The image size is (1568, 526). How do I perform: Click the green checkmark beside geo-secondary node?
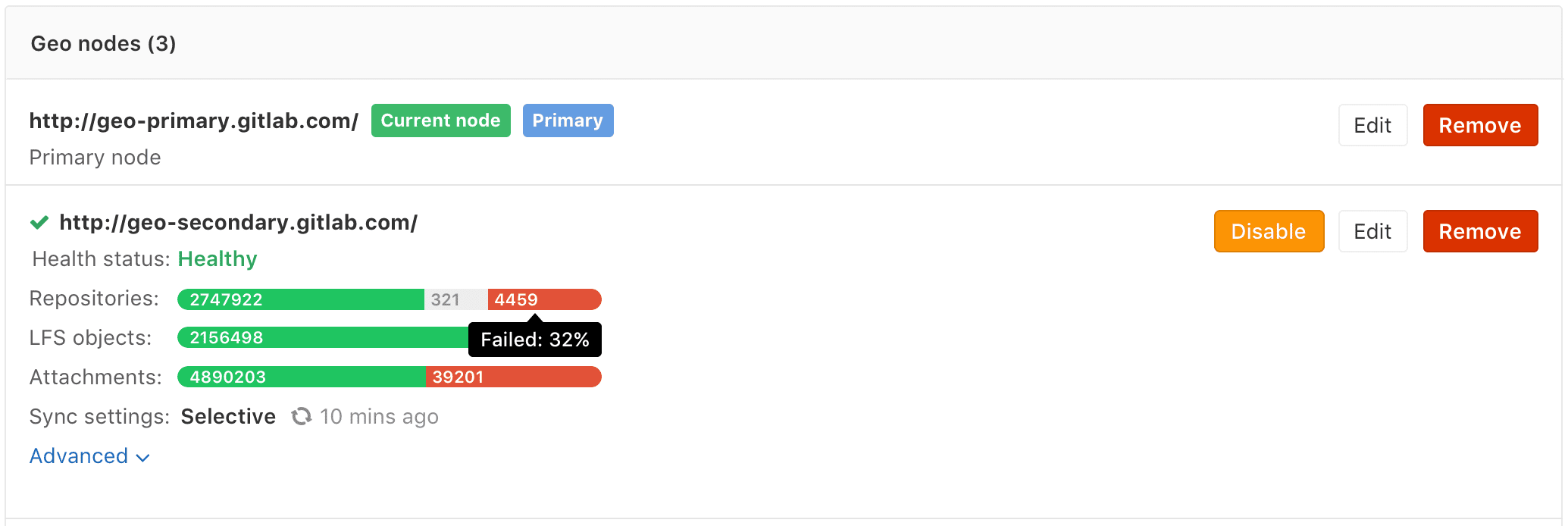click(x=38, y=222)
